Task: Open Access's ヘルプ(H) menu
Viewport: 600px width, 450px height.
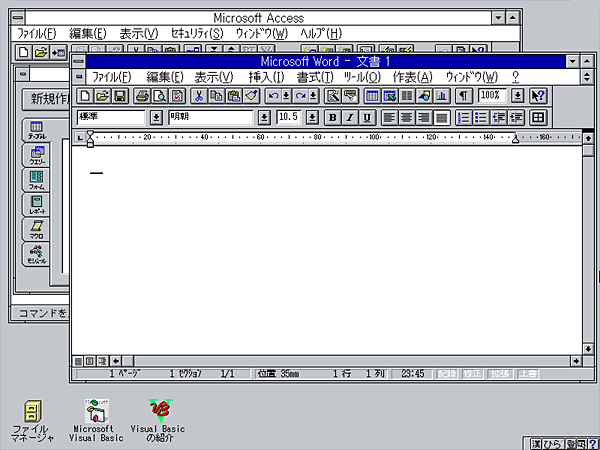Action: pos(321,34)
